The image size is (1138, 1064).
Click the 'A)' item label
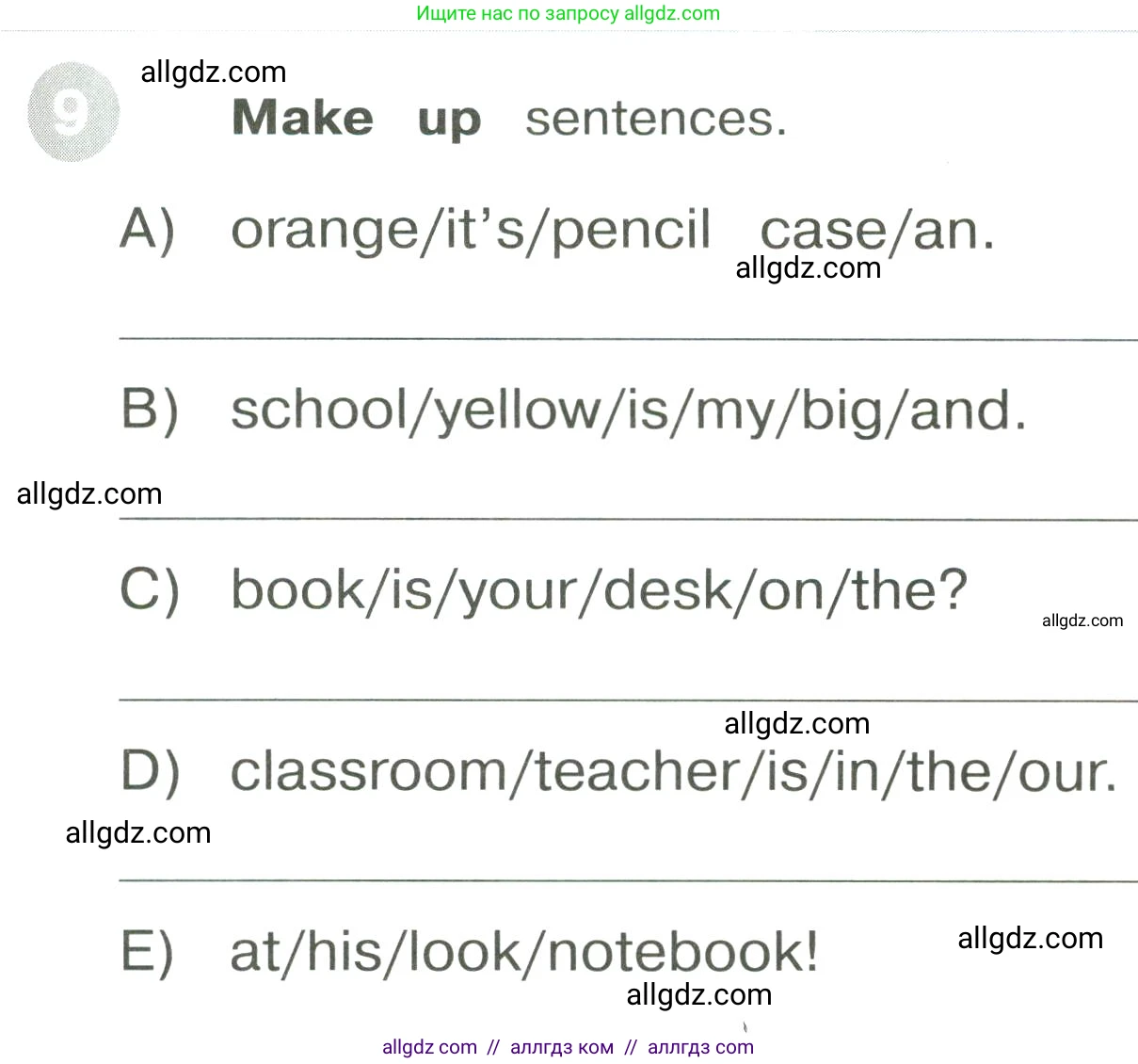click(148, 229)
